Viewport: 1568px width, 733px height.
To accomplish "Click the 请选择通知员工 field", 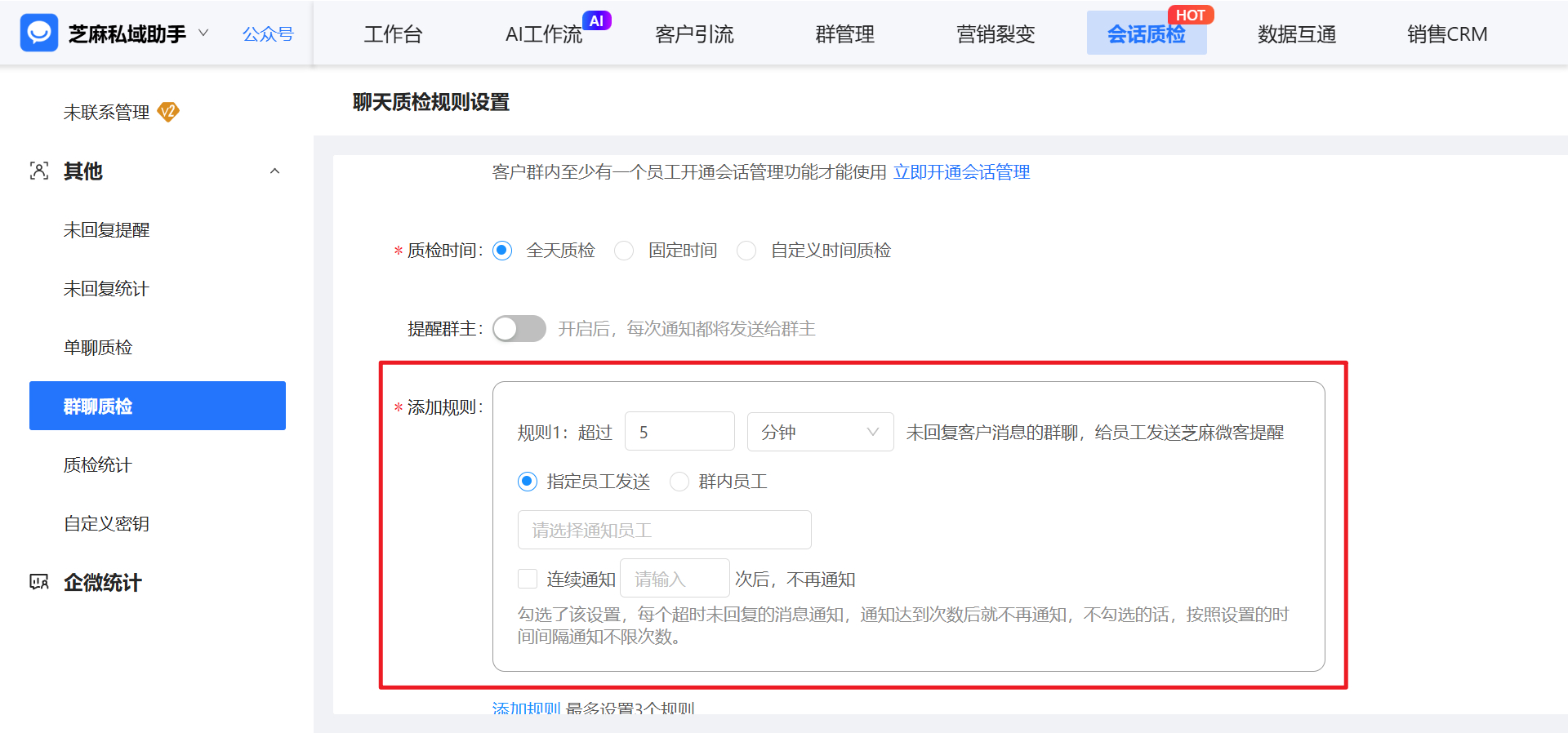I will point(664,530).
